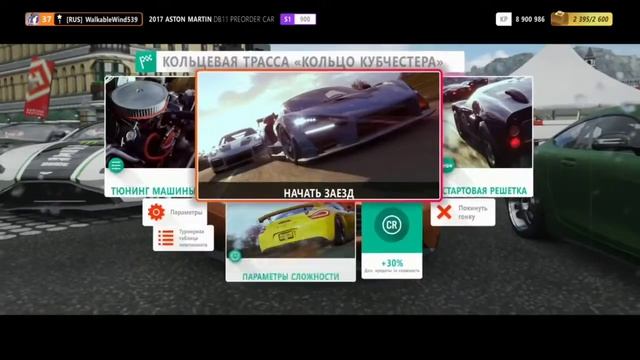Click the green menu icon on tuning tile

(116, 165)
